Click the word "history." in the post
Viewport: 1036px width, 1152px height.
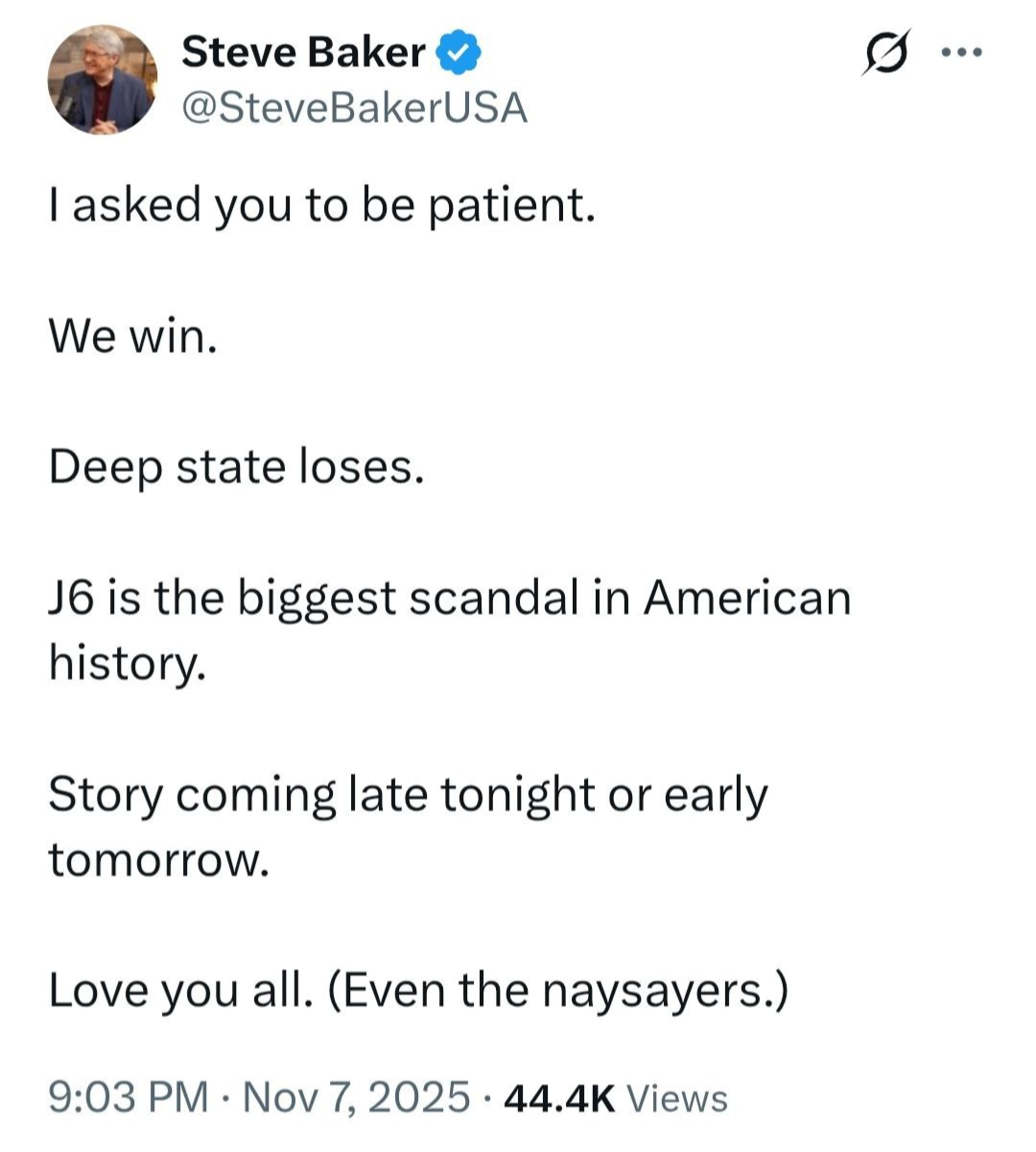128,662
